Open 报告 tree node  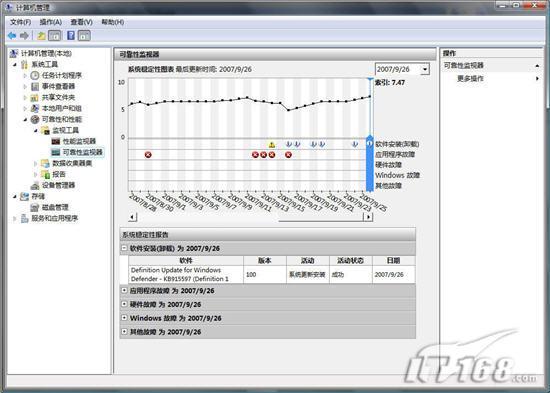click(x=59, y=174)
